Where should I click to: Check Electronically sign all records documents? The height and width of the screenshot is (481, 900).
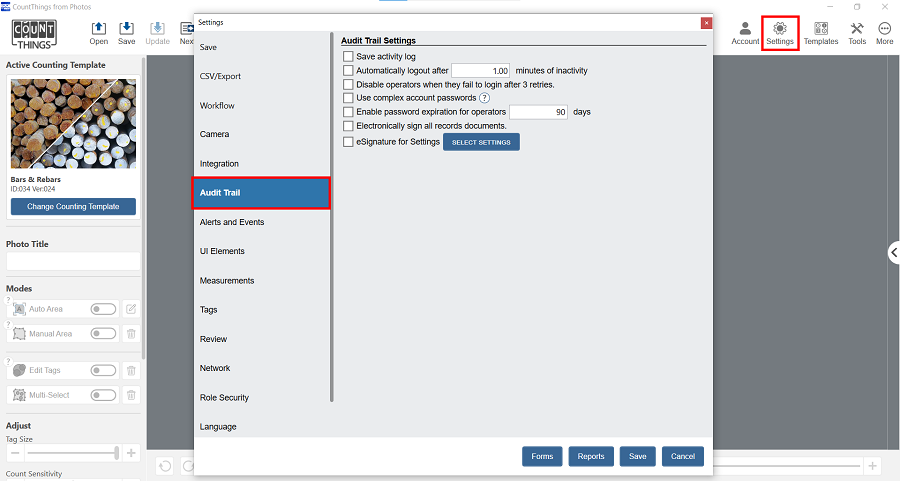pos(348,126)
